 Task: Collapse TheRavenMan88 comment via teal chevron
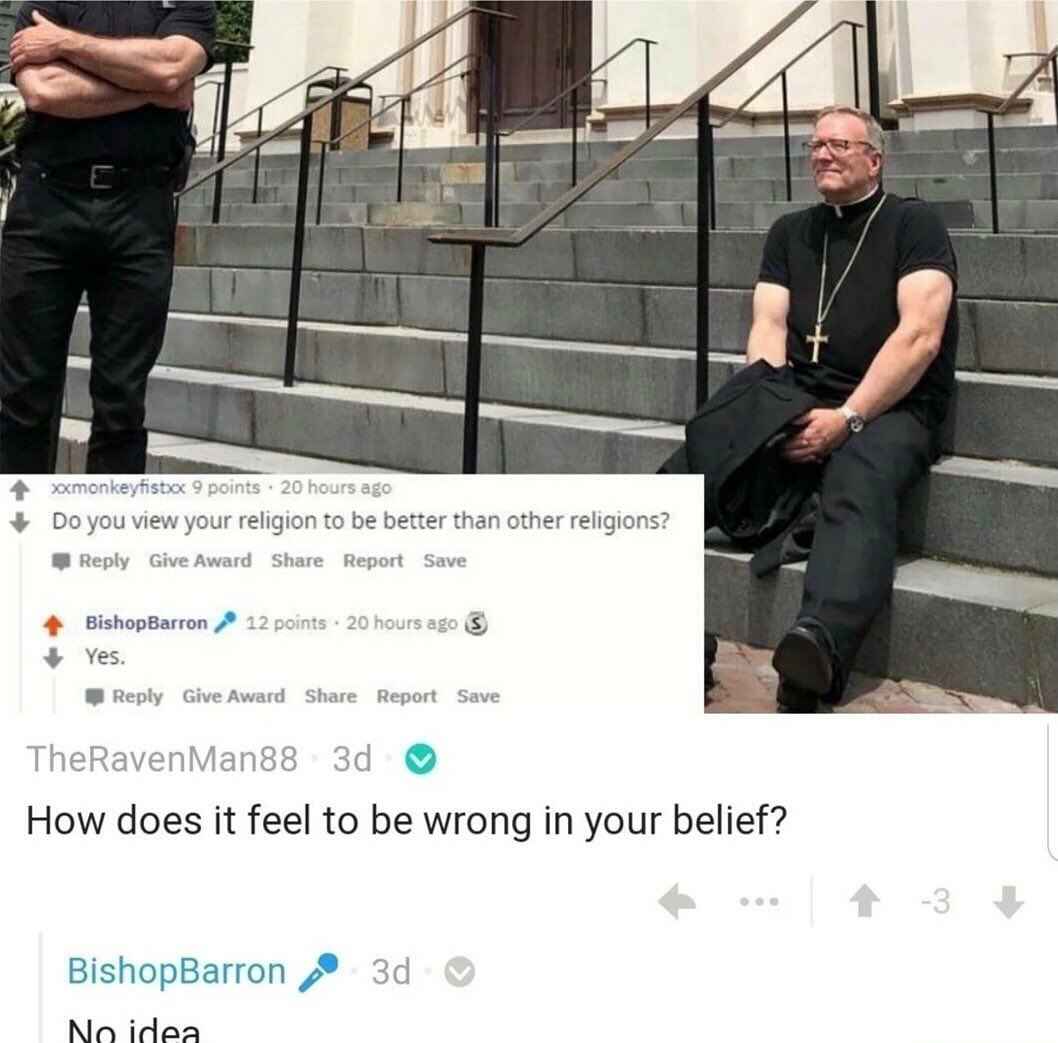[x=421, y=758]
